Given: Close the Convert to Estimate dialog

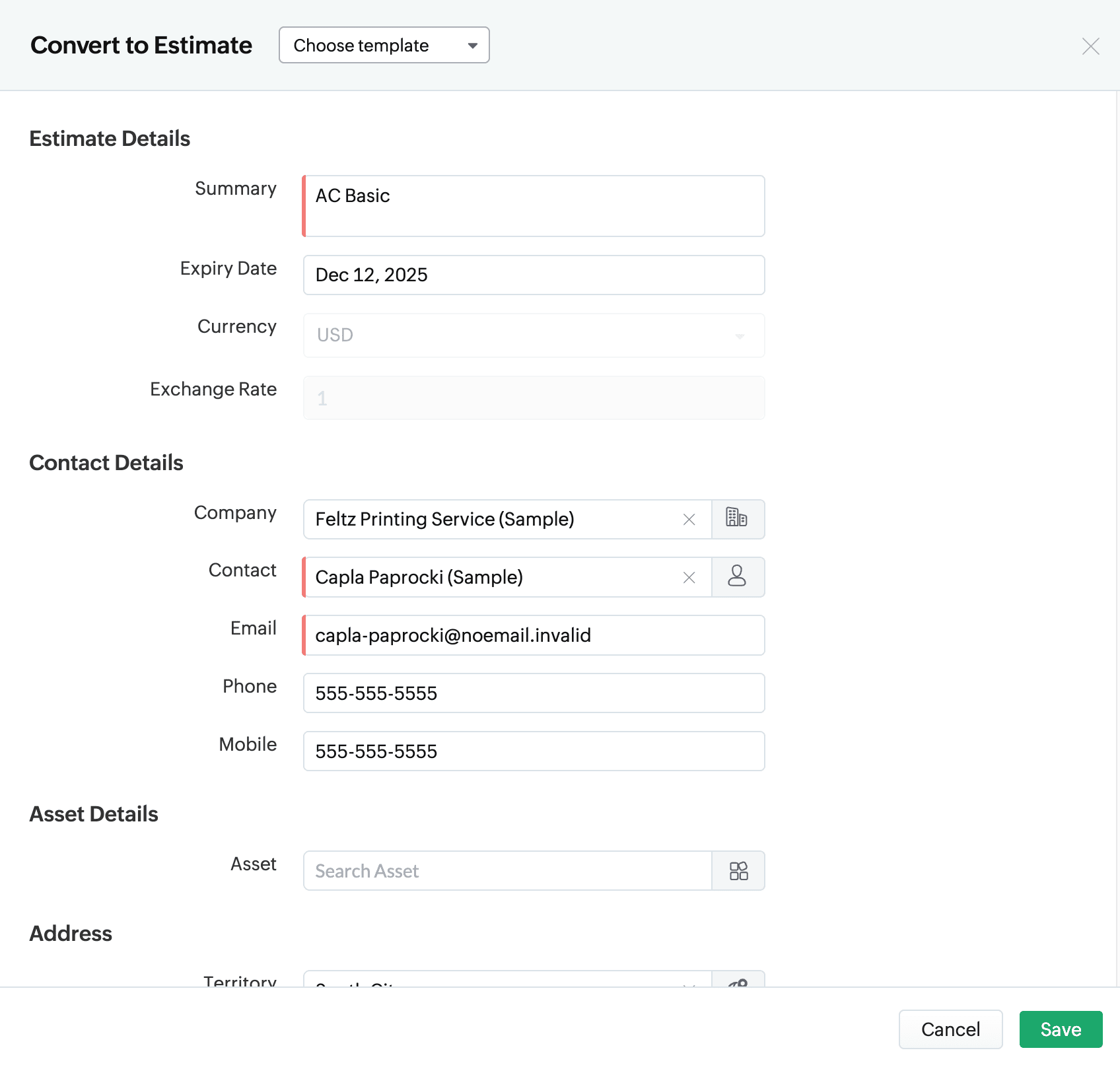Looking at the screenshot, I should (1090, 46).
